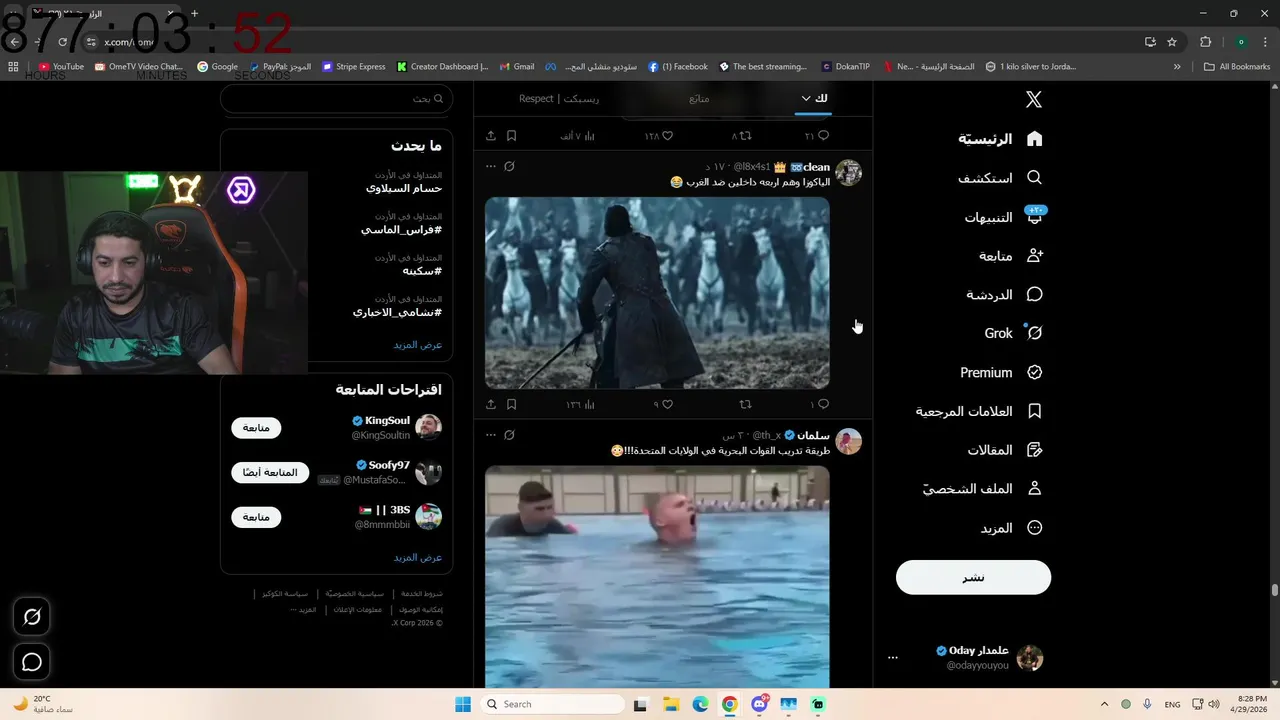Switch to the Respect | ريسبكت tab
The image size is (1280, 720).
click(559, 98)
